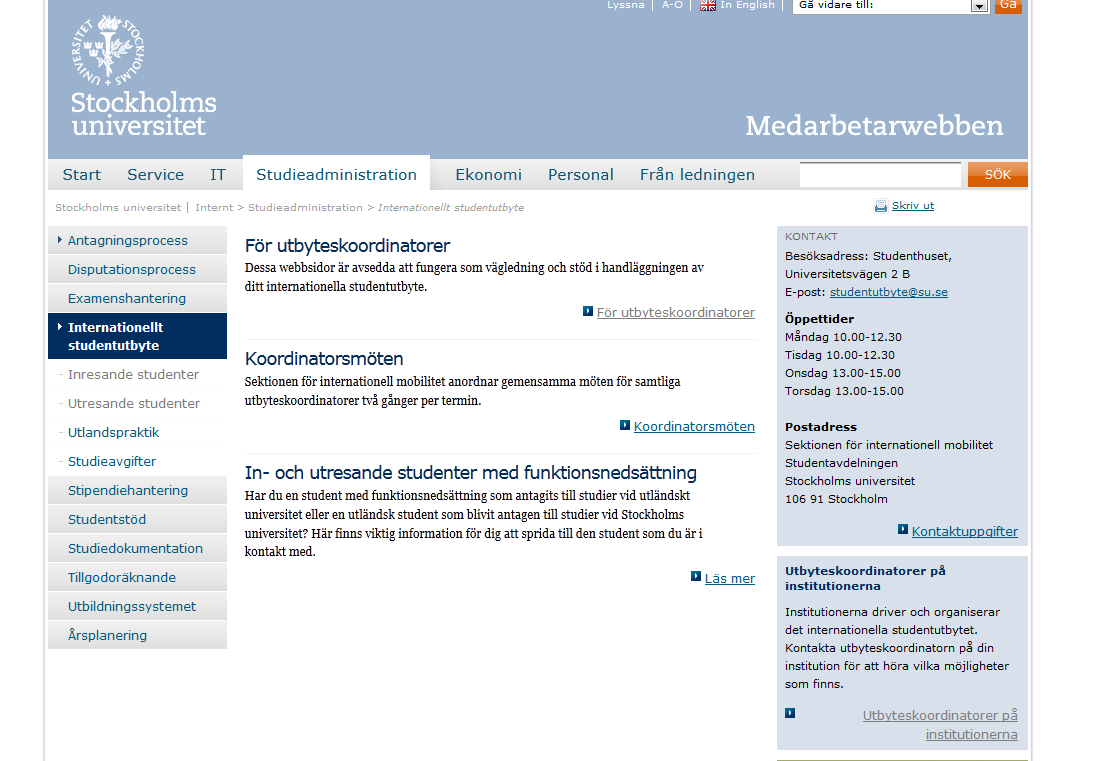Click the UK flag icon
The width and height of the screenshot is (1111, 761).
point(708,5)
